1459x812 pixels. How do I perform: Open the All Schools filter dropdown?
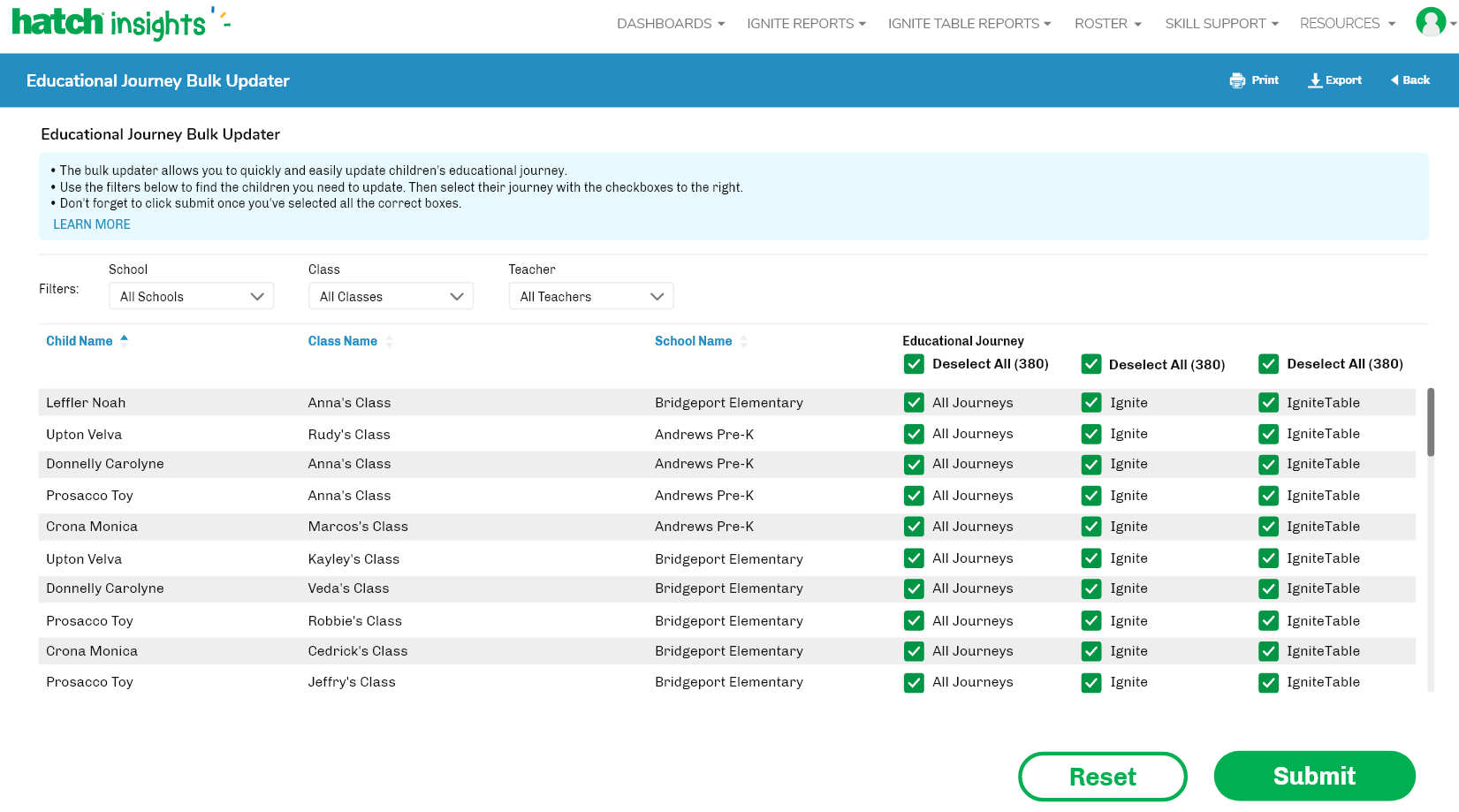(x=191, y=297)
